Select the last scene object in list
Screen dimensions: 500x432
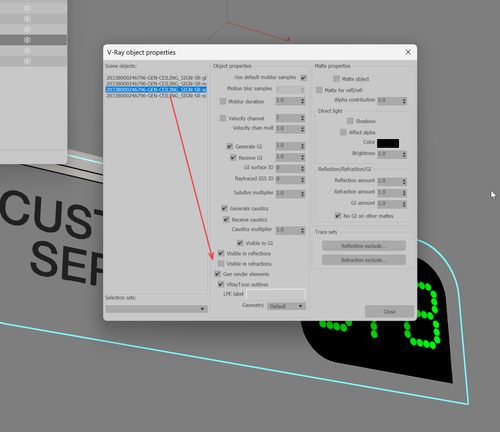(156, 96)
